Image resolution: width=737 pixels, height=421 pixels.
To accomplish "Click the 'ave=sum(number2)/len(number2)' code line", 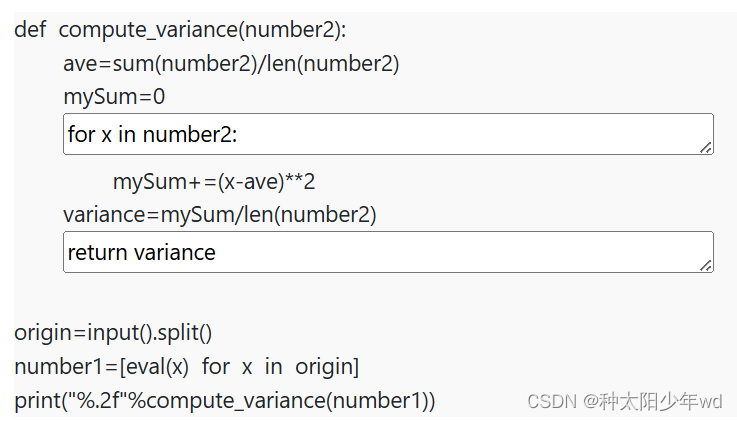I will click(231, 63).
